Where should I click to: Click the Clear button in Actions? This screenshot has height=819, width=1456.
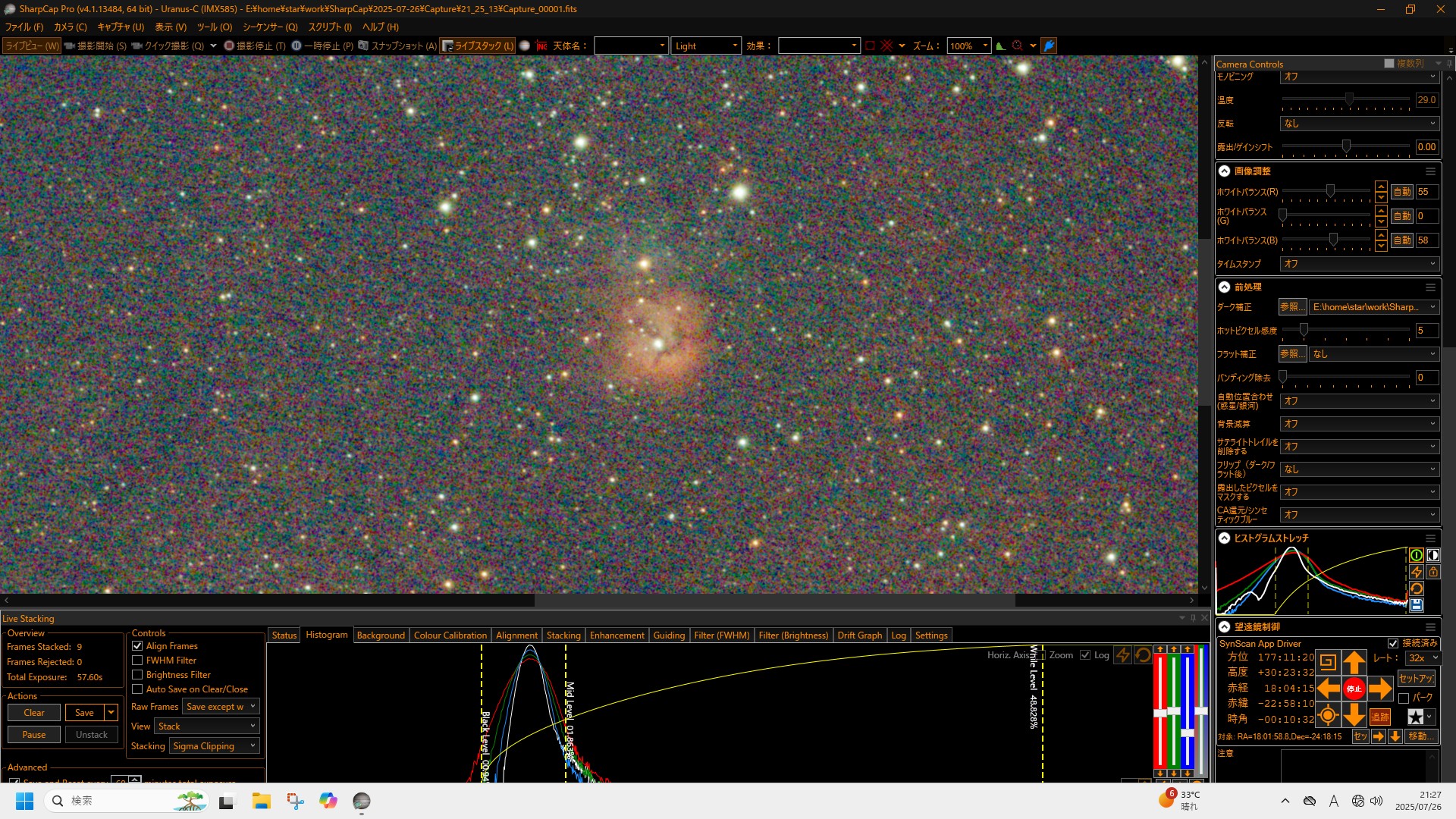click(34, 713)
